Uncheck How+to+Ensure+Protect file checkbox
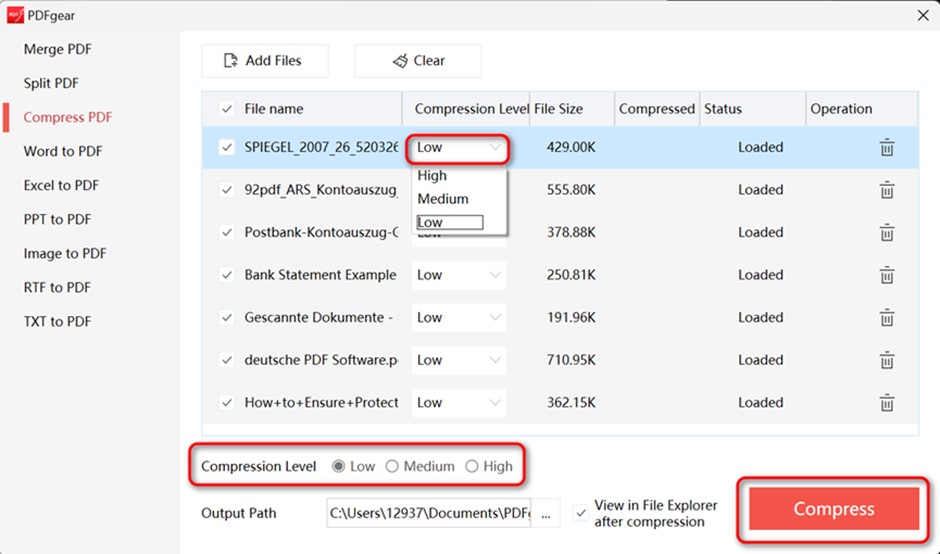 (227, 402)
